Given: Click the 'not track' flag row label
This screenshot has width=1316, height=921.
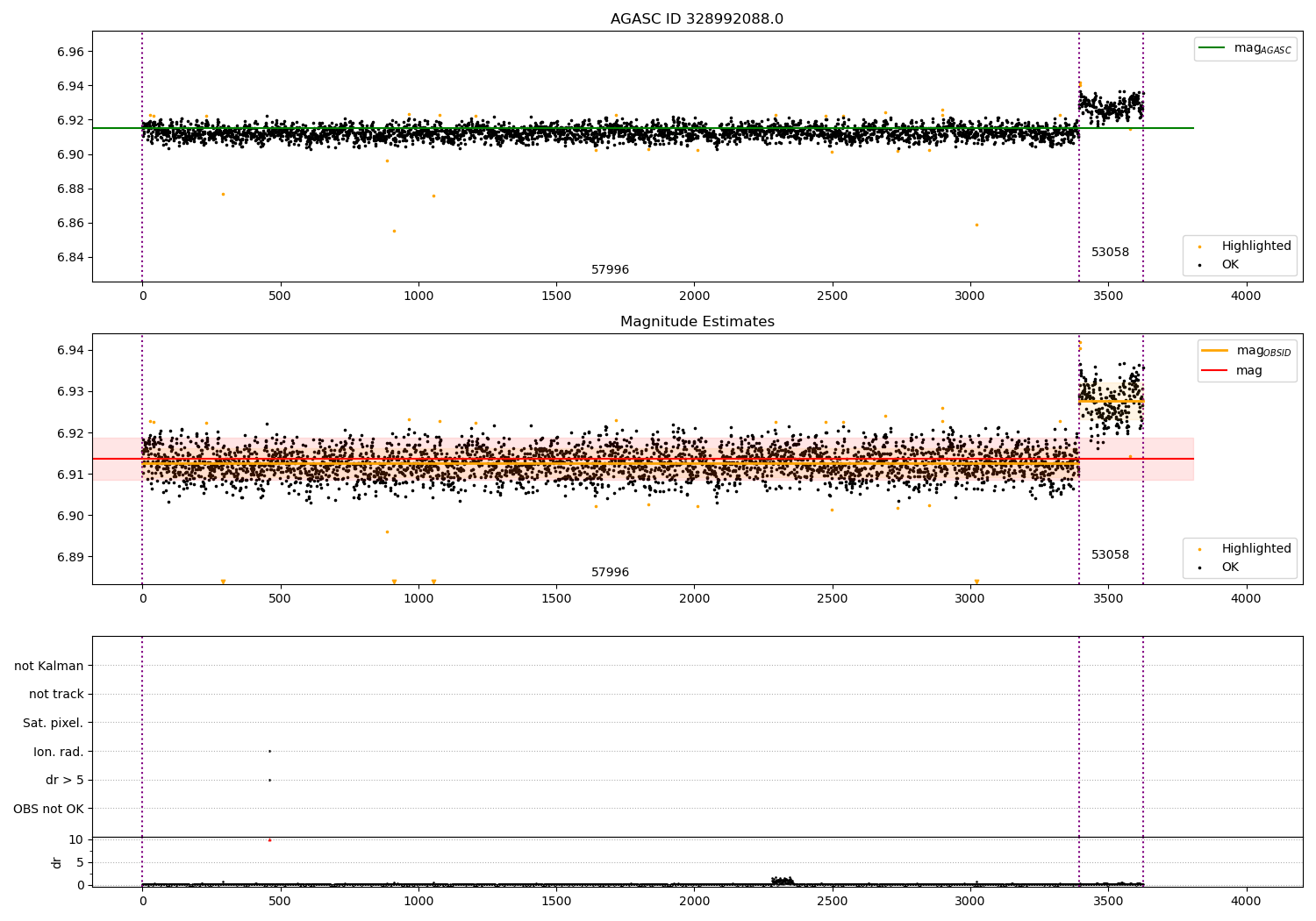Looking at the screenshot, I should [56, 694].
